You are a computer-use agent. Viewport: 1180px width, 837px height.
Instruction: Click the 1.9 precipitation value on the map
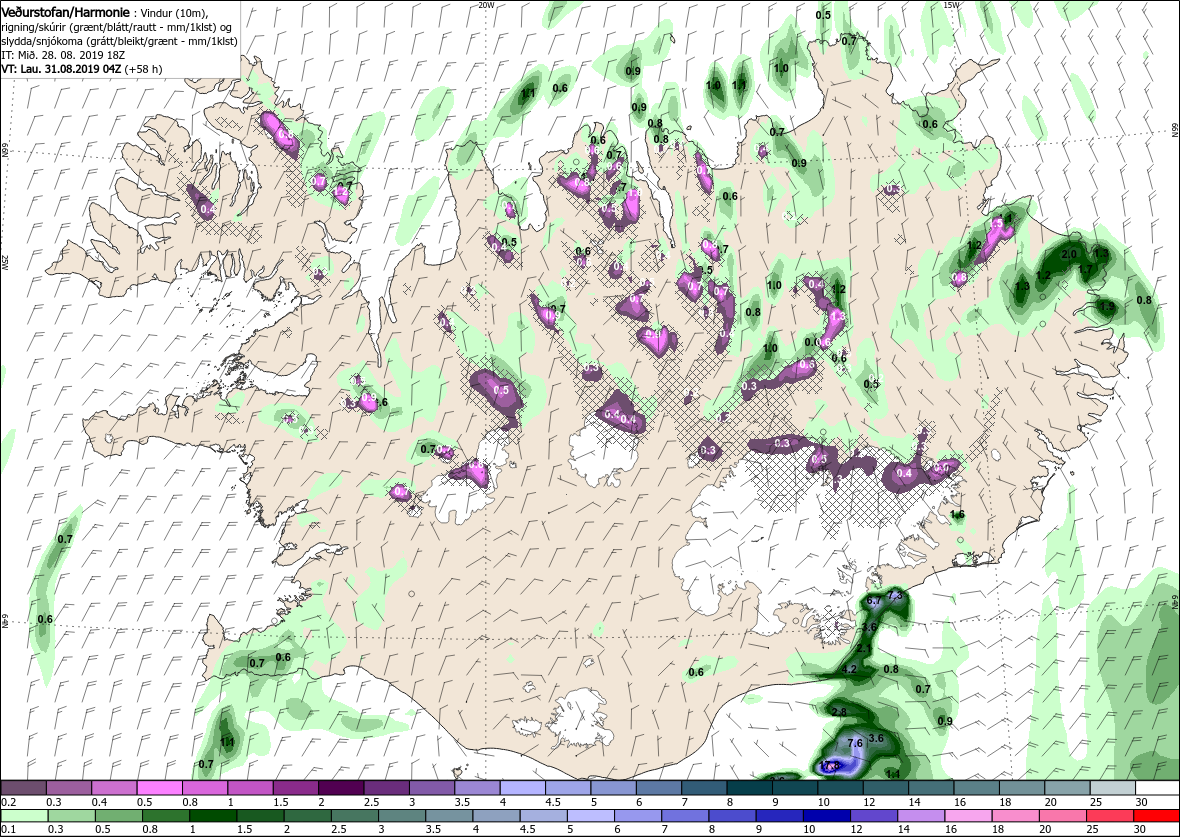pos(1106,306)
